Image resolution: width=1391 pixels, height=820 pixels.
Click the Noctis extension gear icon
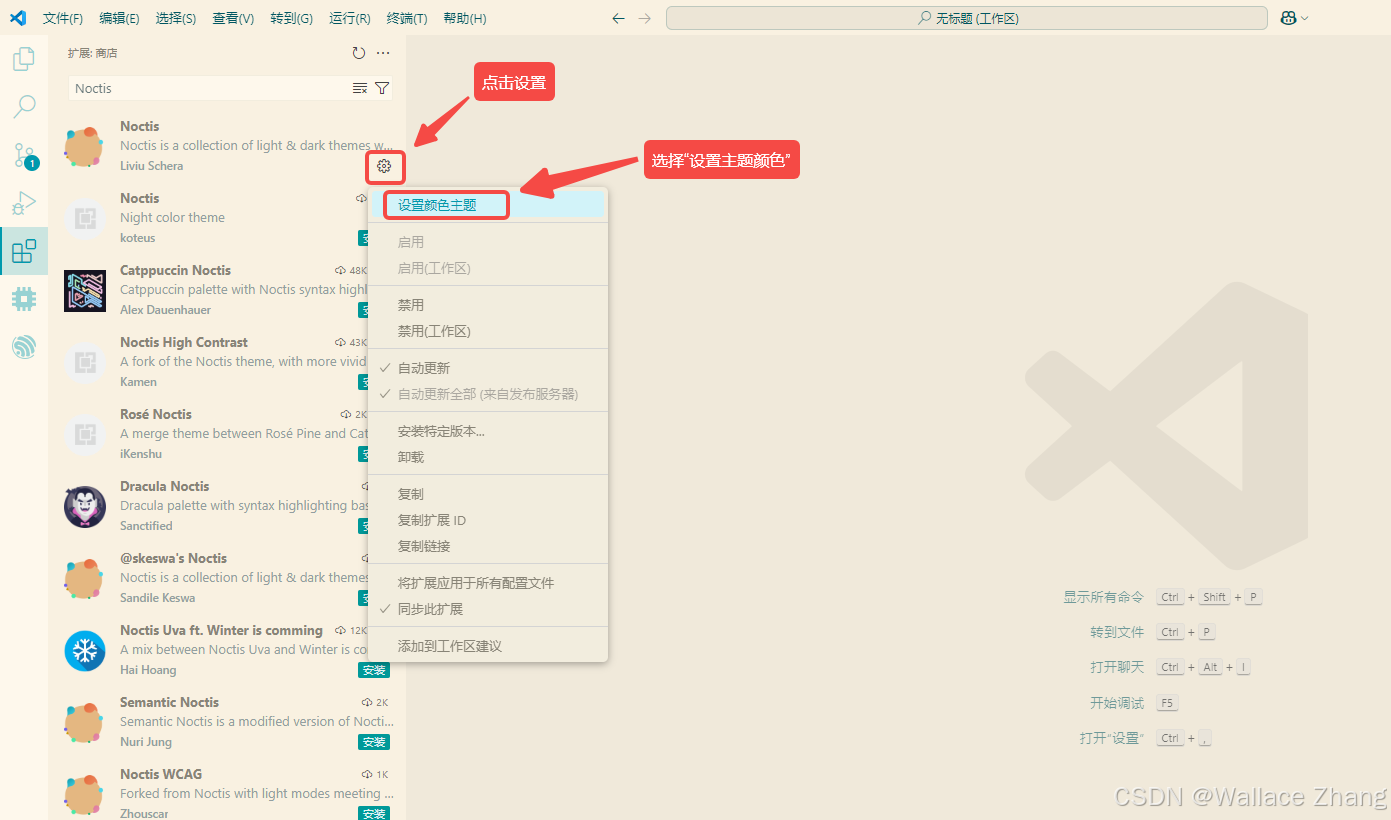pos(384,166)
